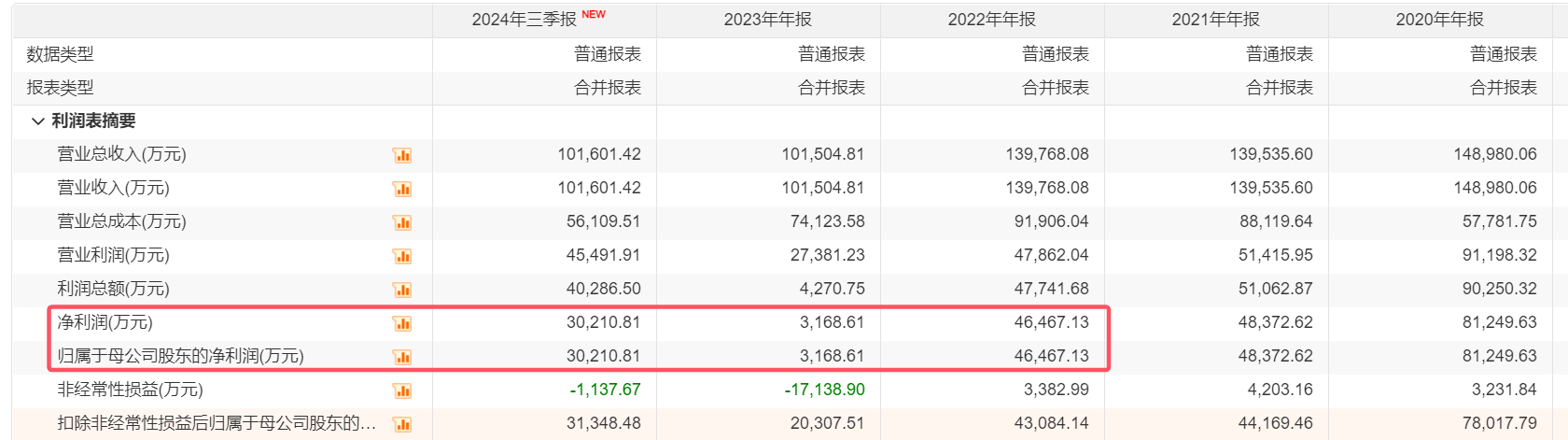Select the 2023年年报 column header
The width and height of the screenshot is (1568, 440).
click(x=768, y=20)
